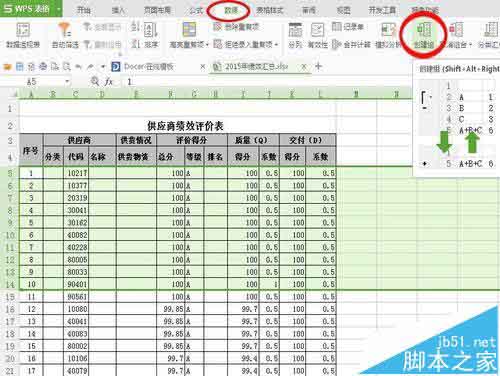This screenshot has width=500, height=376.
Task: Open the 排序 sort dialog button
Action: [x=151, y=35]
